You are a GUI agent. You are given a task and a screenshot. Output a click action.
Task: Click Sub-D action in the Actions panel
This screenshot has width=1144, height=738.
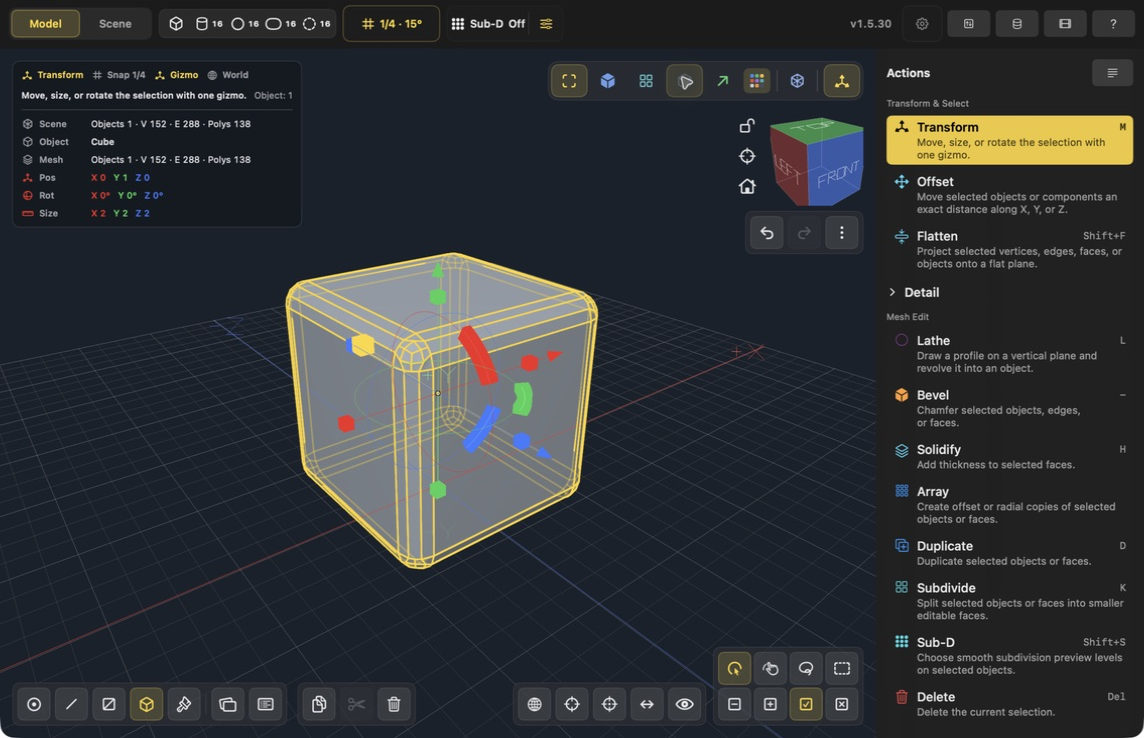pos(1010,656)
